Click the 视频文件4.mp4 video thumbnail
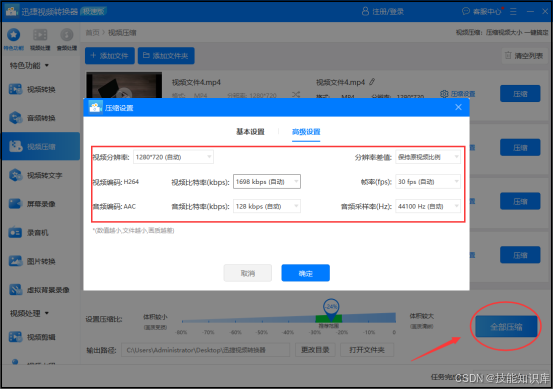554x390 pixels. 124,85
